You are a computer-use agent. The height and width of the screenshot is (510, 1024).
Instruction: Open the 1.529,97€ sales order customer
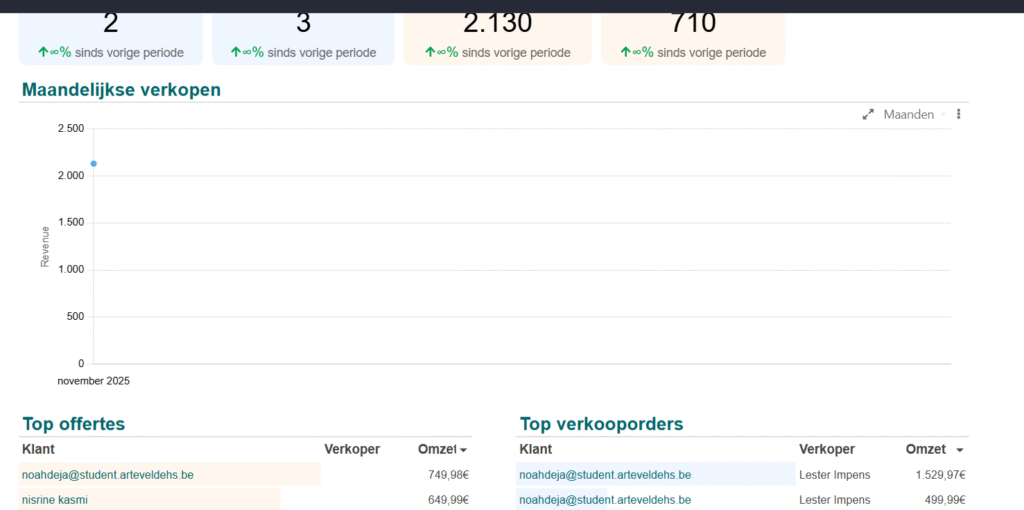pyautogui.click(x=605, y=475)
